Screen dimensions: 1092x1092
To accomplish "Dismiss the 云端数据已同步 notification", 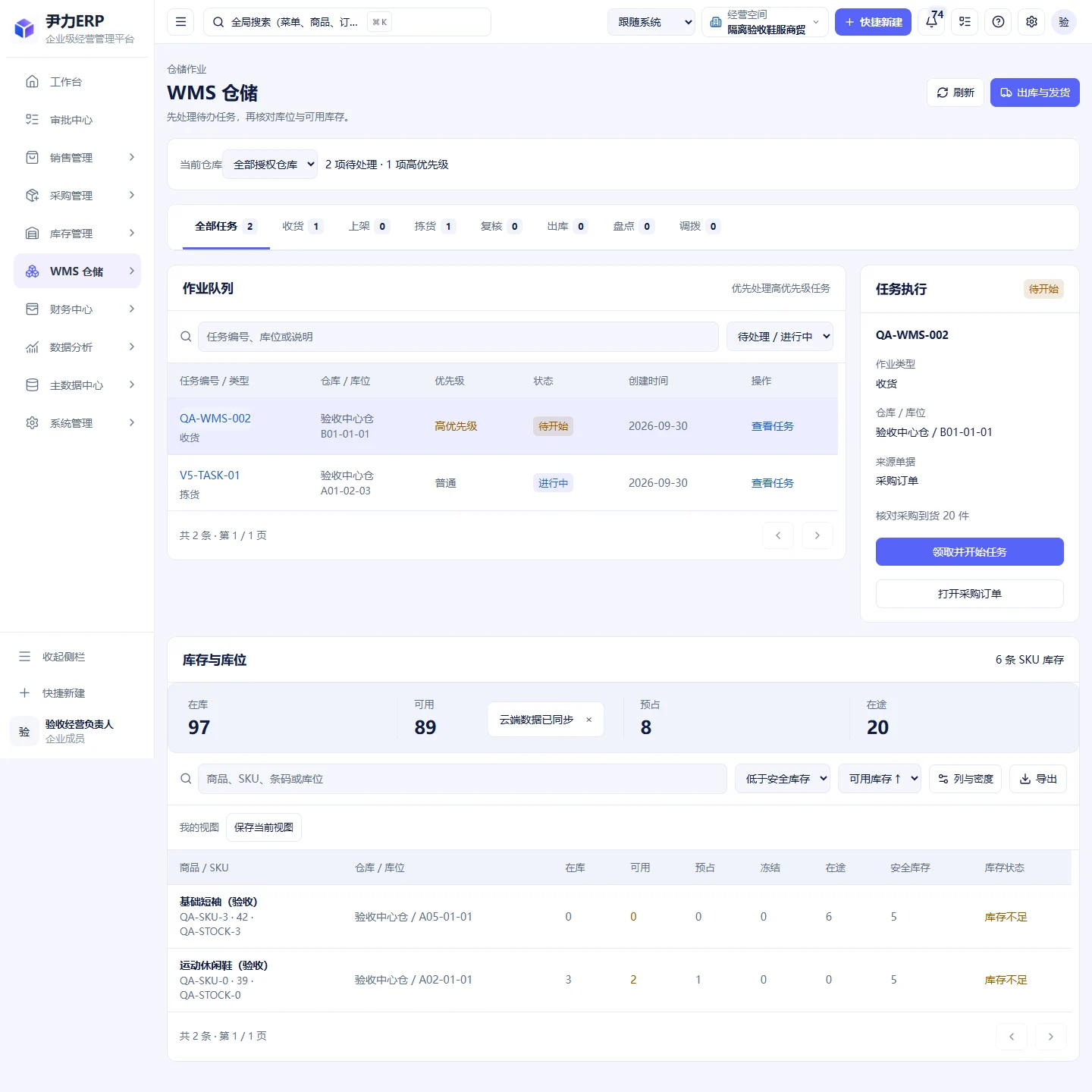I will [x=588, y=720].
